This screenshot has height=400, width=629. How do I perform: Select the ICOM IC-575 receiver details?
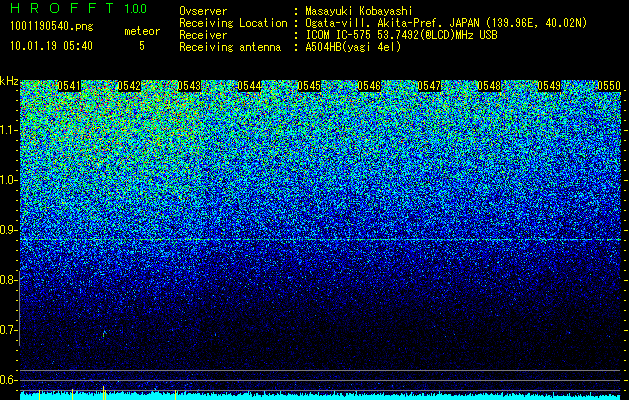[x=401, y=35]
